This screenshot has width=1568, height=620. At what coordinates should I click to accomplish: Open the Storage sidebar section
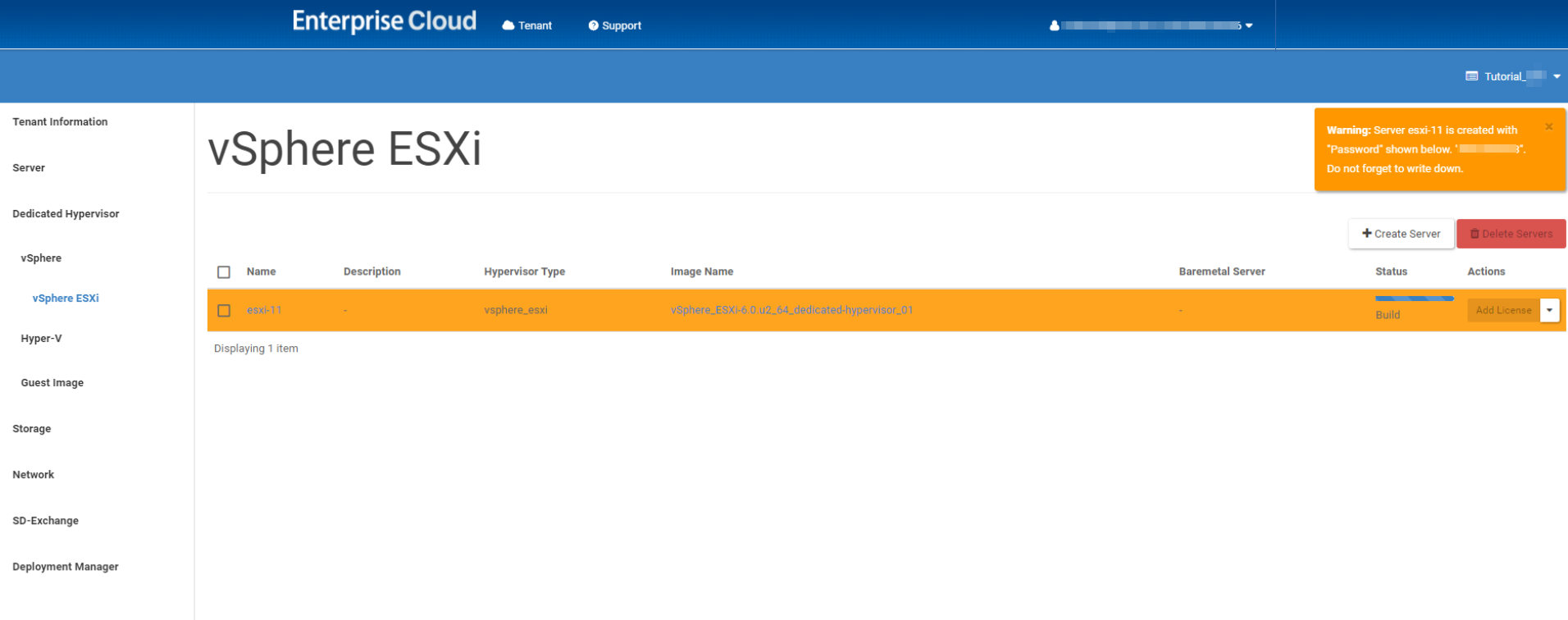point(31,428)
